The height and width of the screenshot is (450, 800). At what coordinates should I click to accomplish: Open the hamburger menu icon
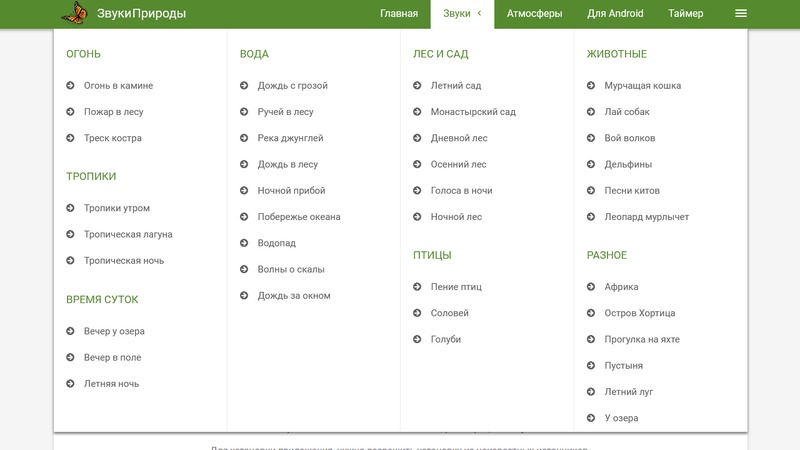(x=741, y=14)
